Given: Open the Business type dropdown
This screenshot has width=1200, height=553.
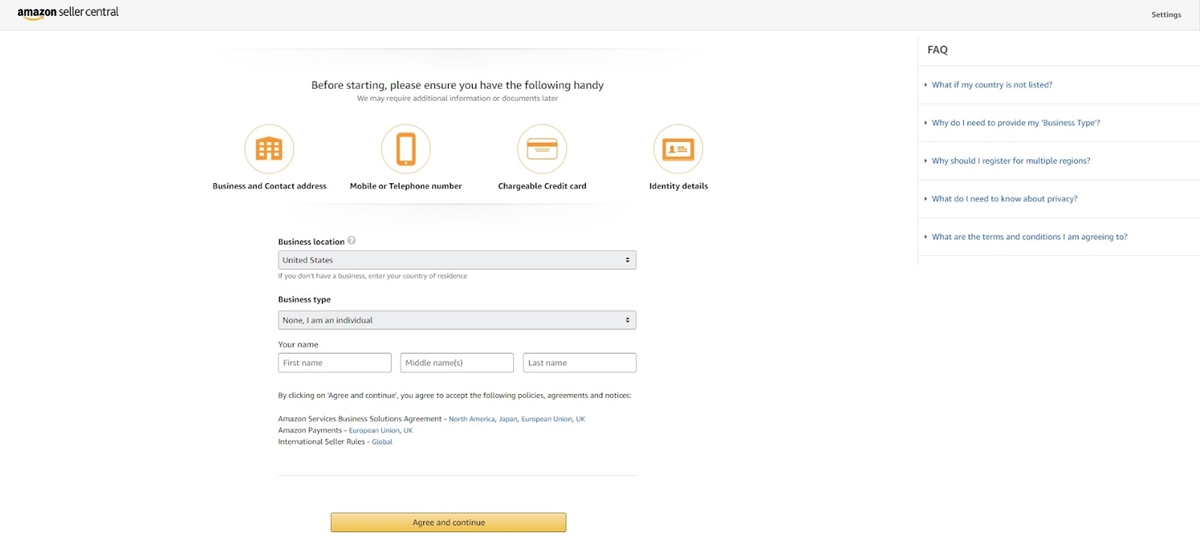Looking at the screenshot, I should coord(457,320).
